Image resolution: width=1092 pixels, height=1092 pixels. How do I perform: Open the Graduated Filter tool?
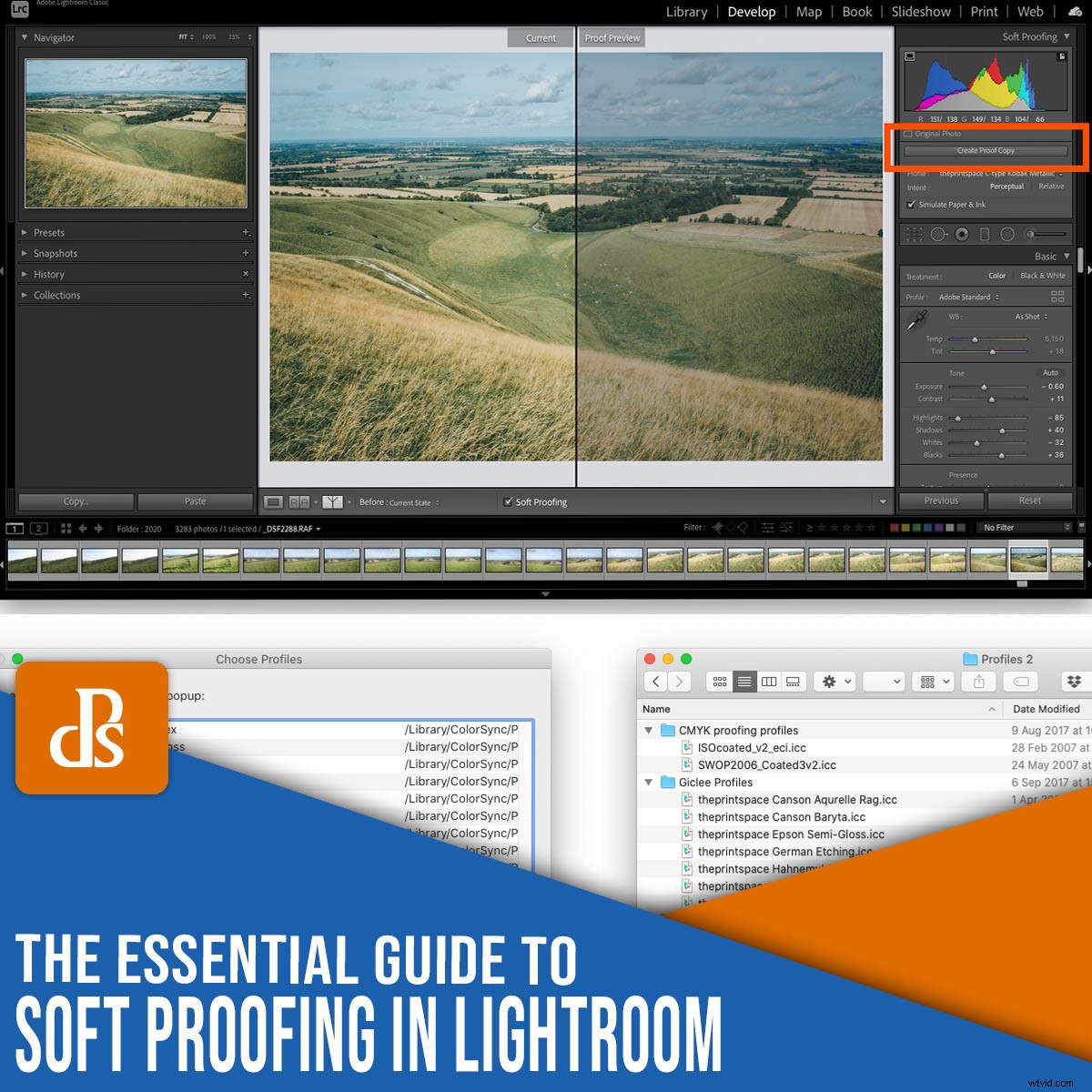pos(986,234)
